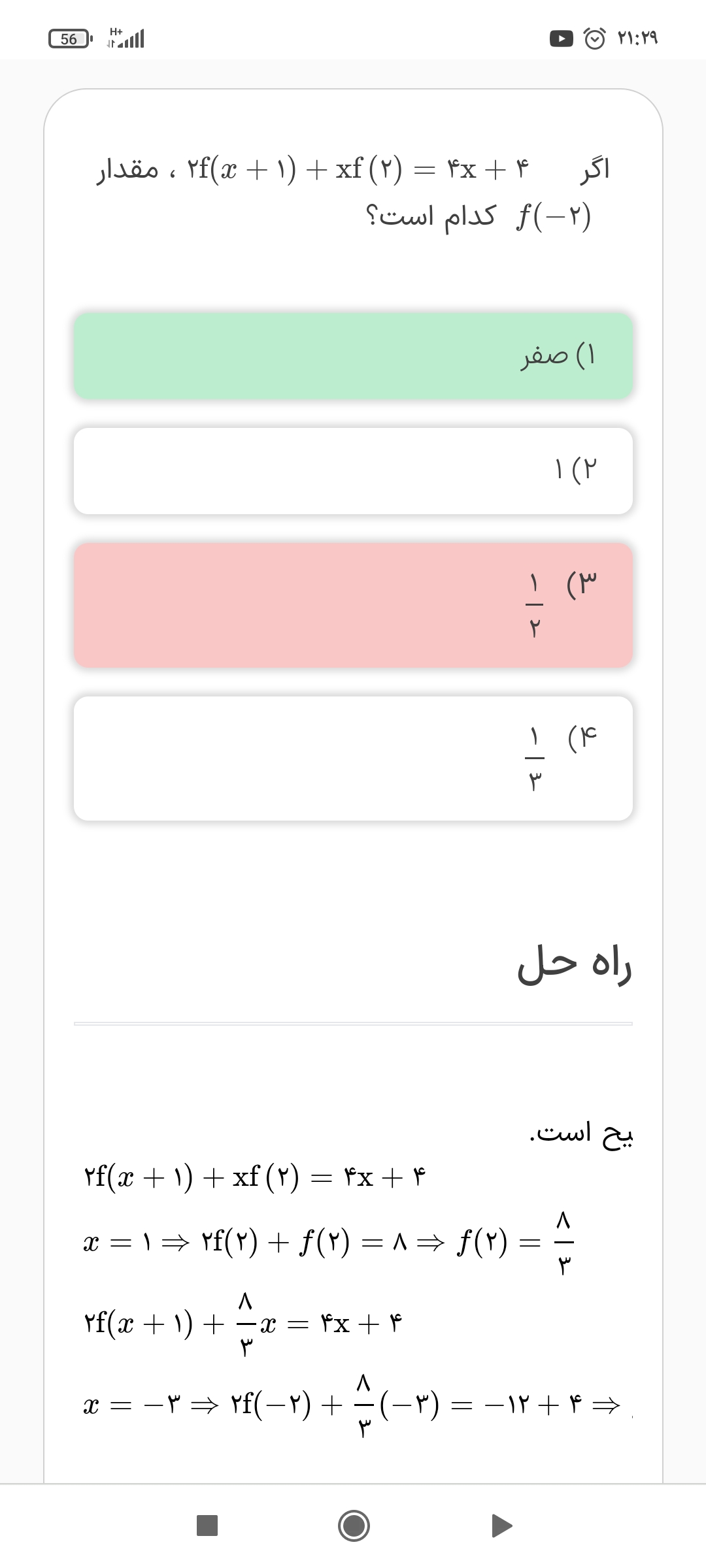Select the red option 3 fraction one-half

point(353,605)
